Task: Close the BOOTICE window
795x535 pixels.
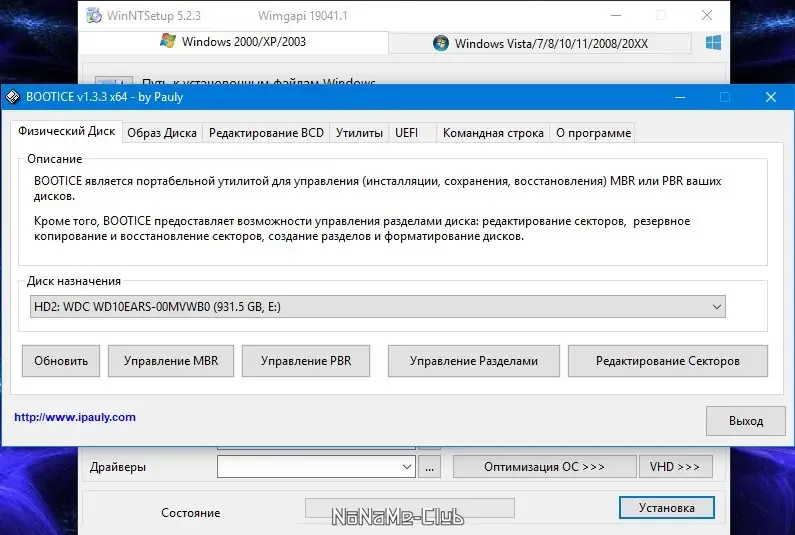Action: (771, 97)
